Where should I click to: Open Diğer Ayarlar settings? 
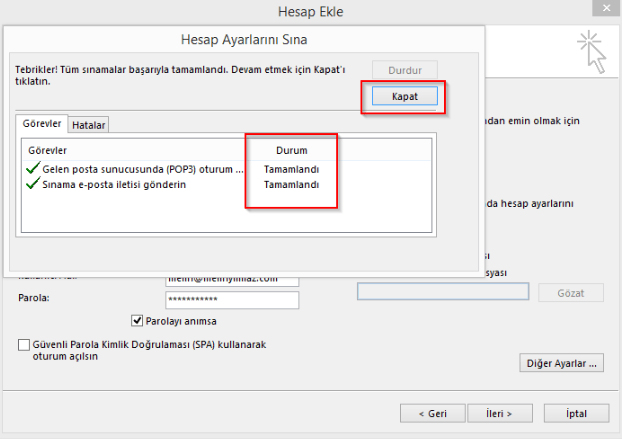(563, 363)
